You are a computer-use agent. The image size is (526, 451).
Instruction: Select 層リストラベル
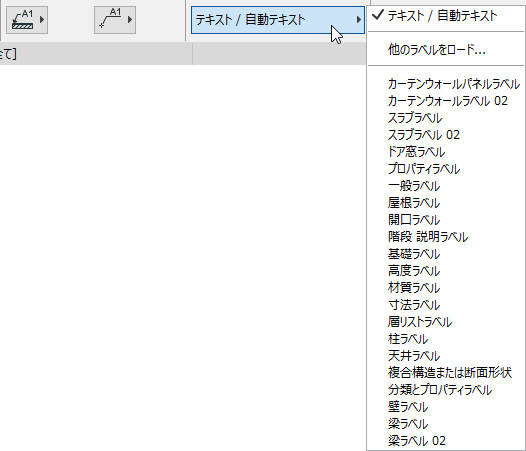point(445,322)
